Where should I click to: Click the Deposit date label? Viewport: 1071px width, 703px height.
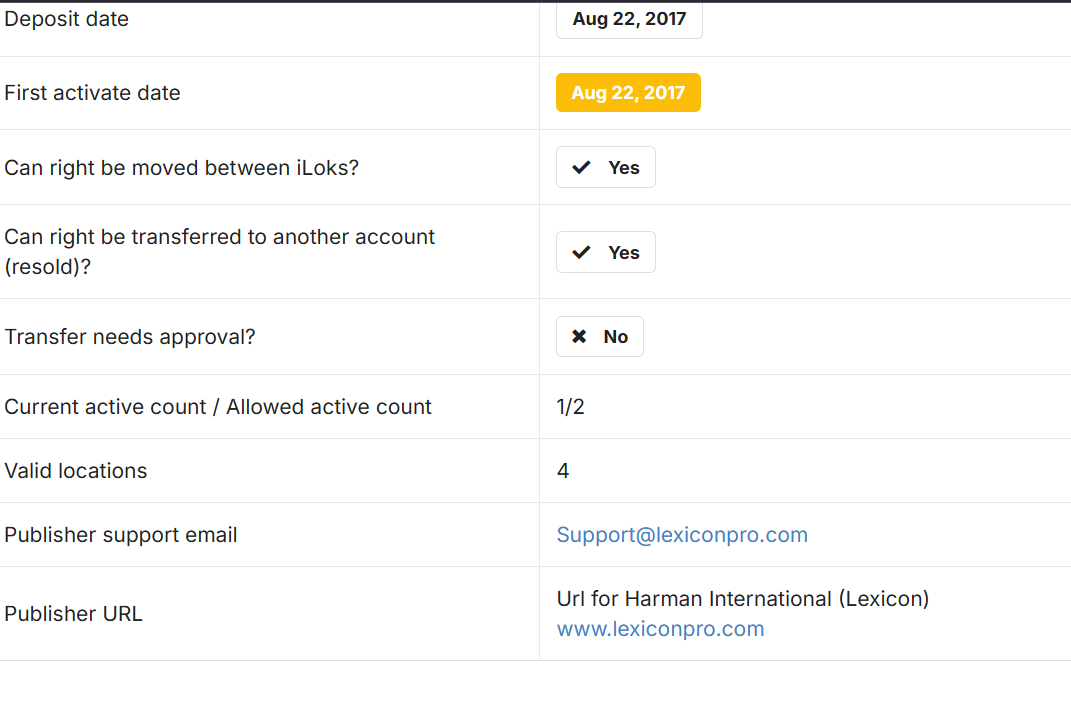coord(66,19)
